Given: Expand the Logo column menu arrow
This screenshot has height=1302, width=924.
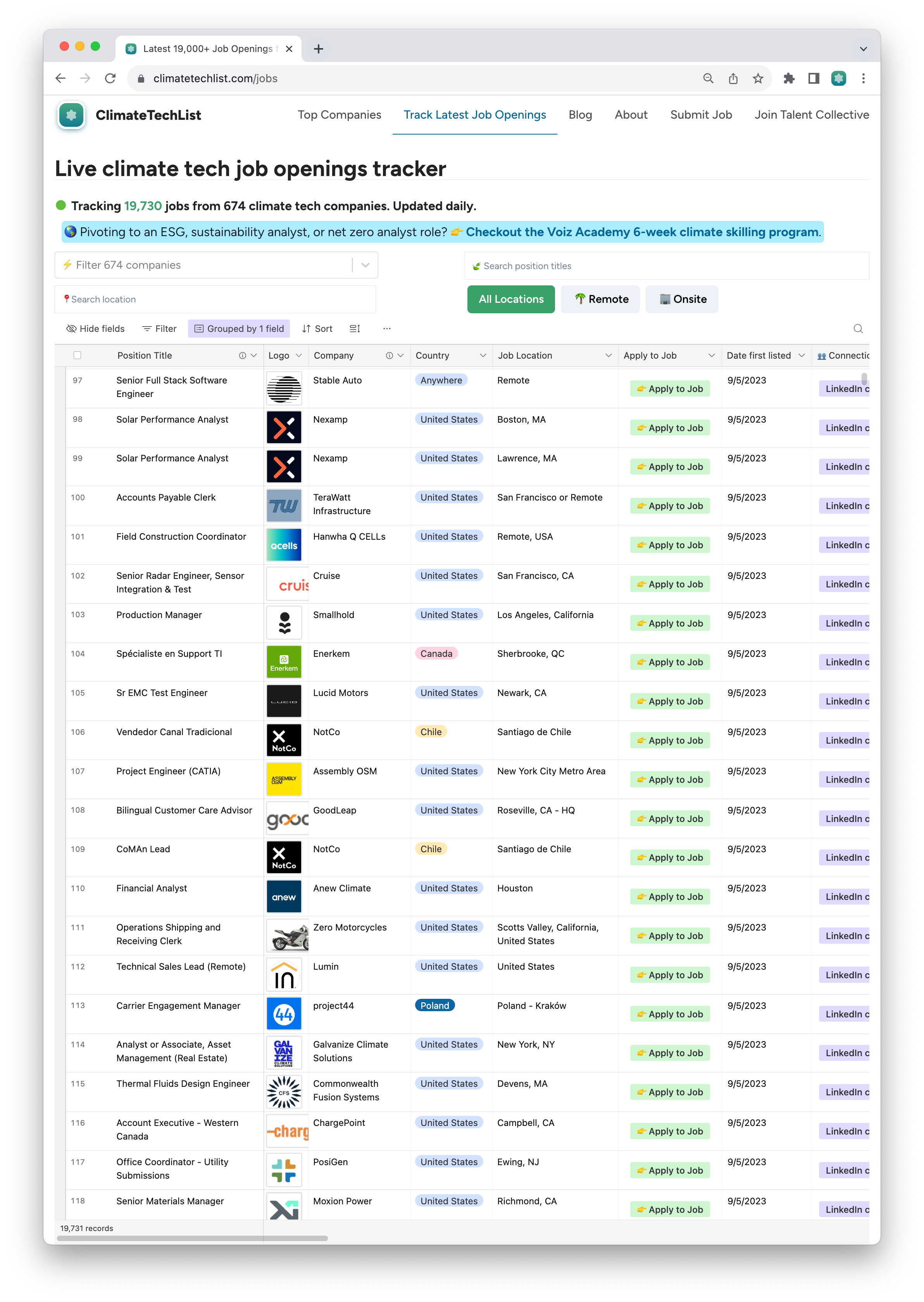Looking at the screenshot, I should tap(299, 355).
